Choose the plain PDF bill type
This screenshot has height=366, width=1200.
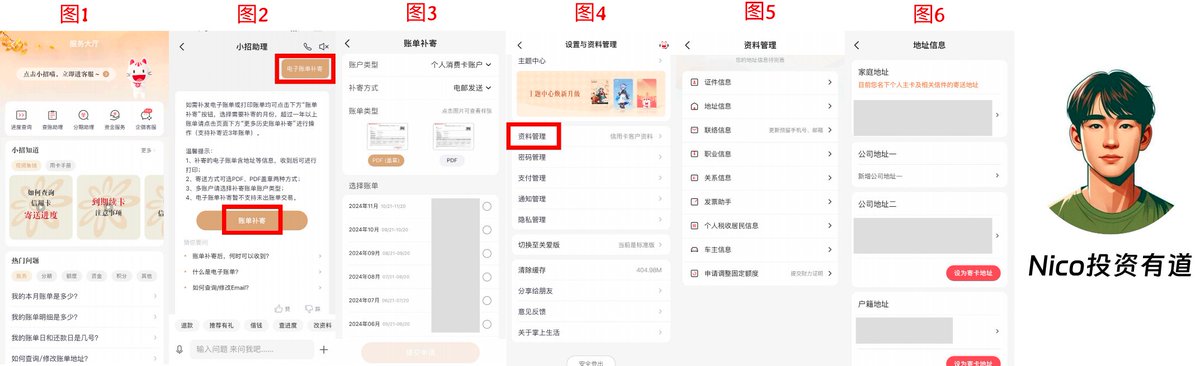pyautogui.click(x=451, y=160)
